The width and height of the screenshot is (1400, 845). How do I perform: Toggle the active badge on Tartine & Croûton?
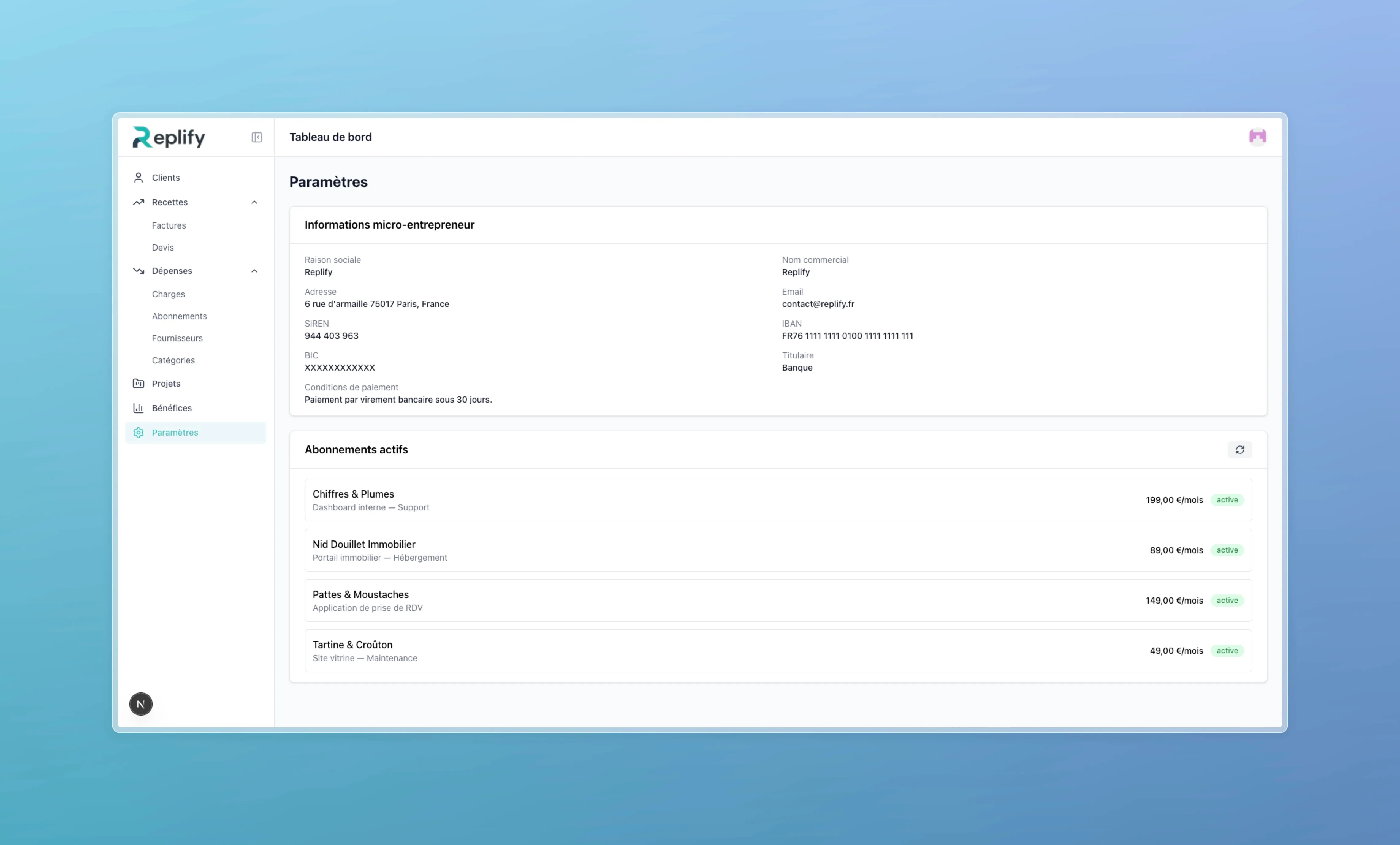pos(1227,651)
